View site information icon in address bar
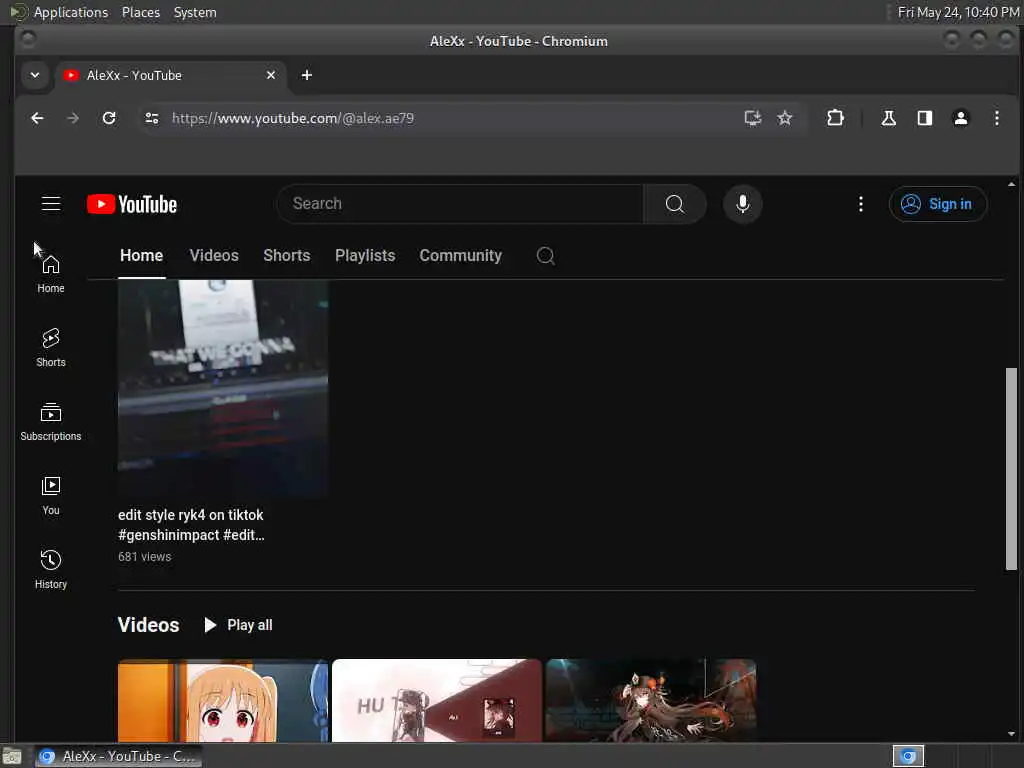 (x=152, y=118)
